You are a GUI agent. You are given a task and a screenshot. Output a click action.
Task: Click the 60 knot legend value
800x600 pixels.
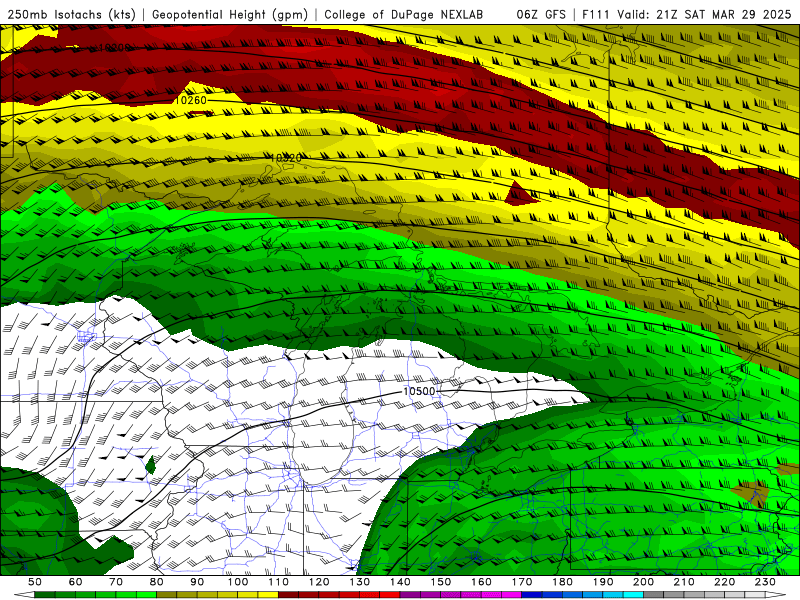[75, 582]
